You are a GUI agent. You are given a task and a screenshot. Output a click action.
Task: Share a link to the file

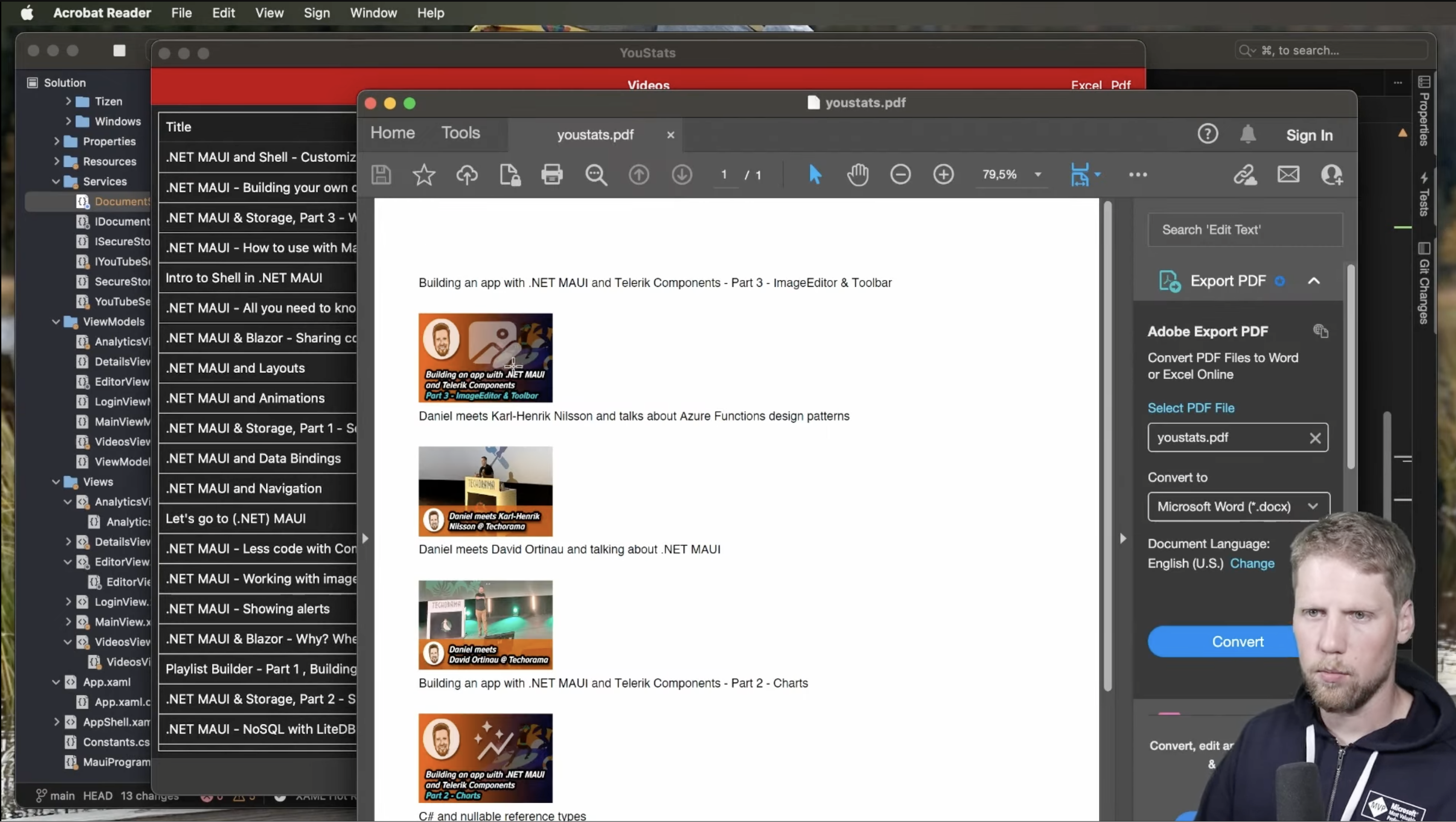tap(1245, 175)
